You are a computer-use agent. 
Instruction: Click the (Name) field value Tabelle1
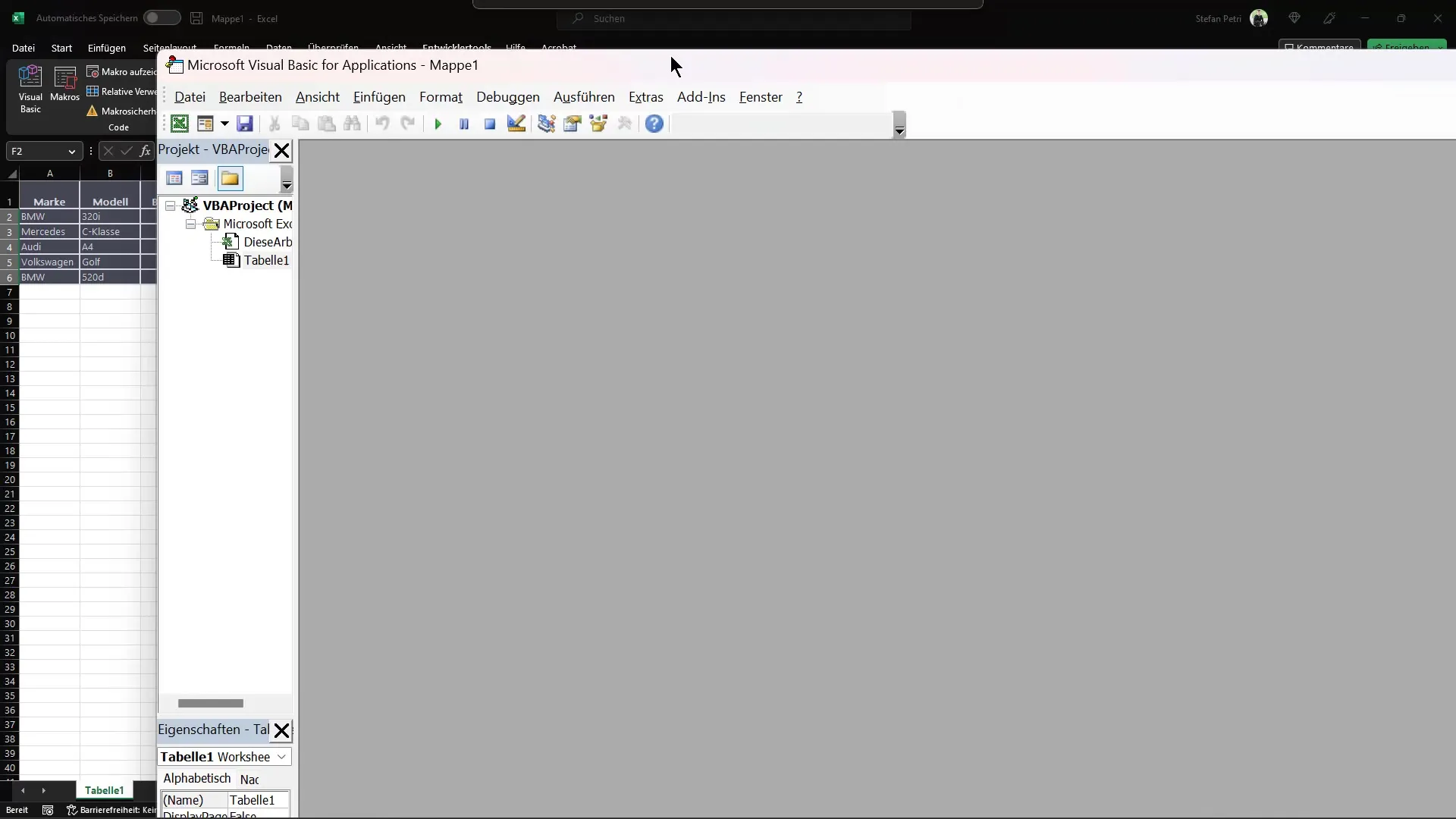point(252,800)
